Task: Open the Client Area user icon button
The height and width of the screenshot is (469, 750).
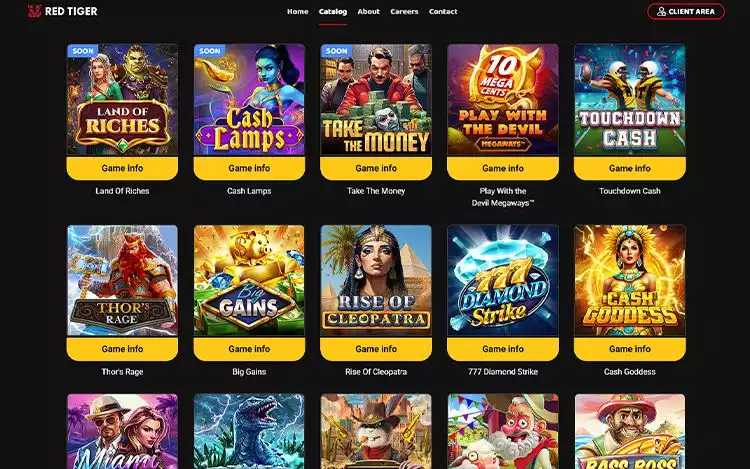Action: (685, 11)
